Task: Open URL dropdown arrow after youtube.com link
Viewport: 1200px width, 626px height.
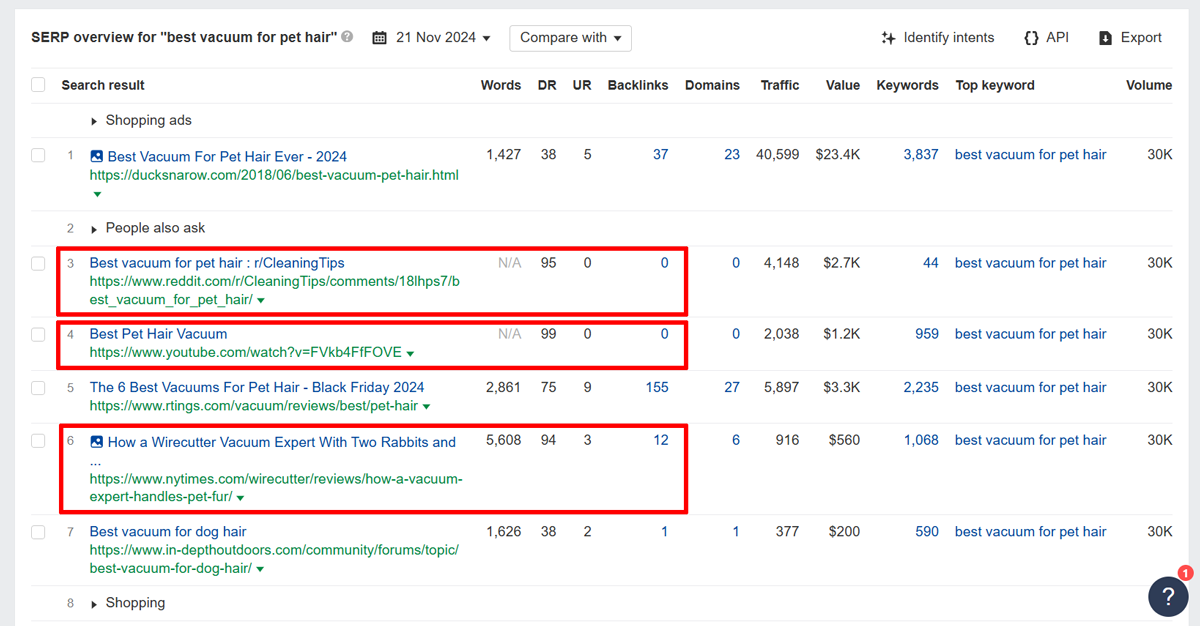Action: pyautogui.click(x=411, y=353)
